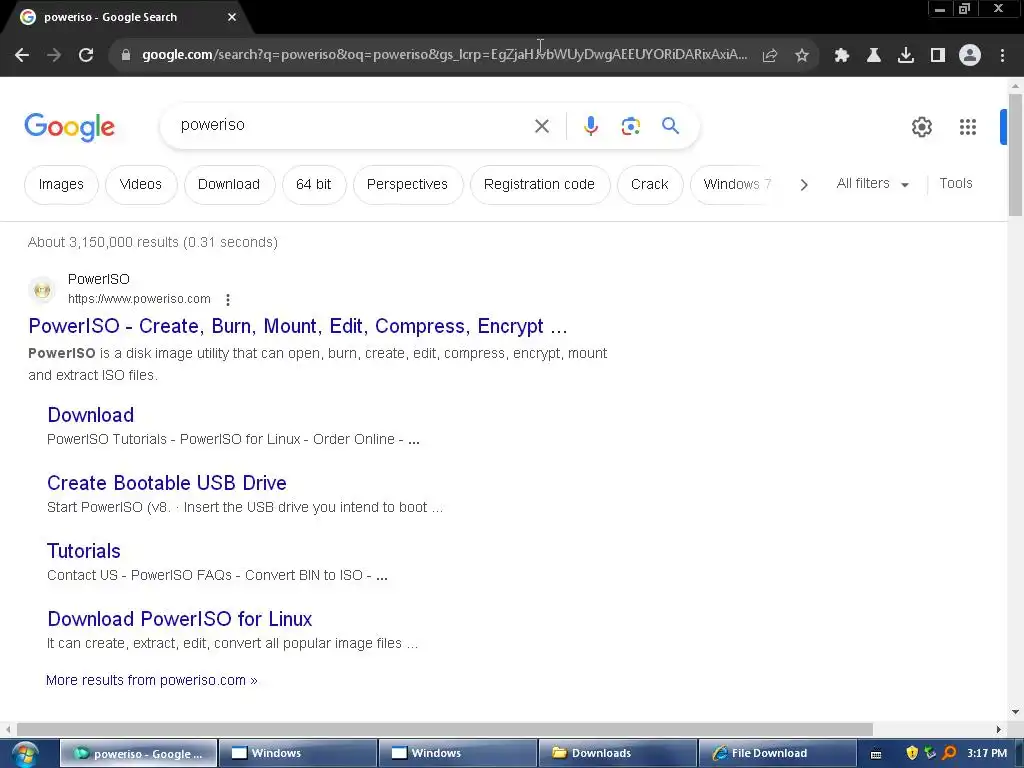Click the padlock site info icon
Screen dimensions: 1024x768
pyautogui.click(x=126, y=55)
